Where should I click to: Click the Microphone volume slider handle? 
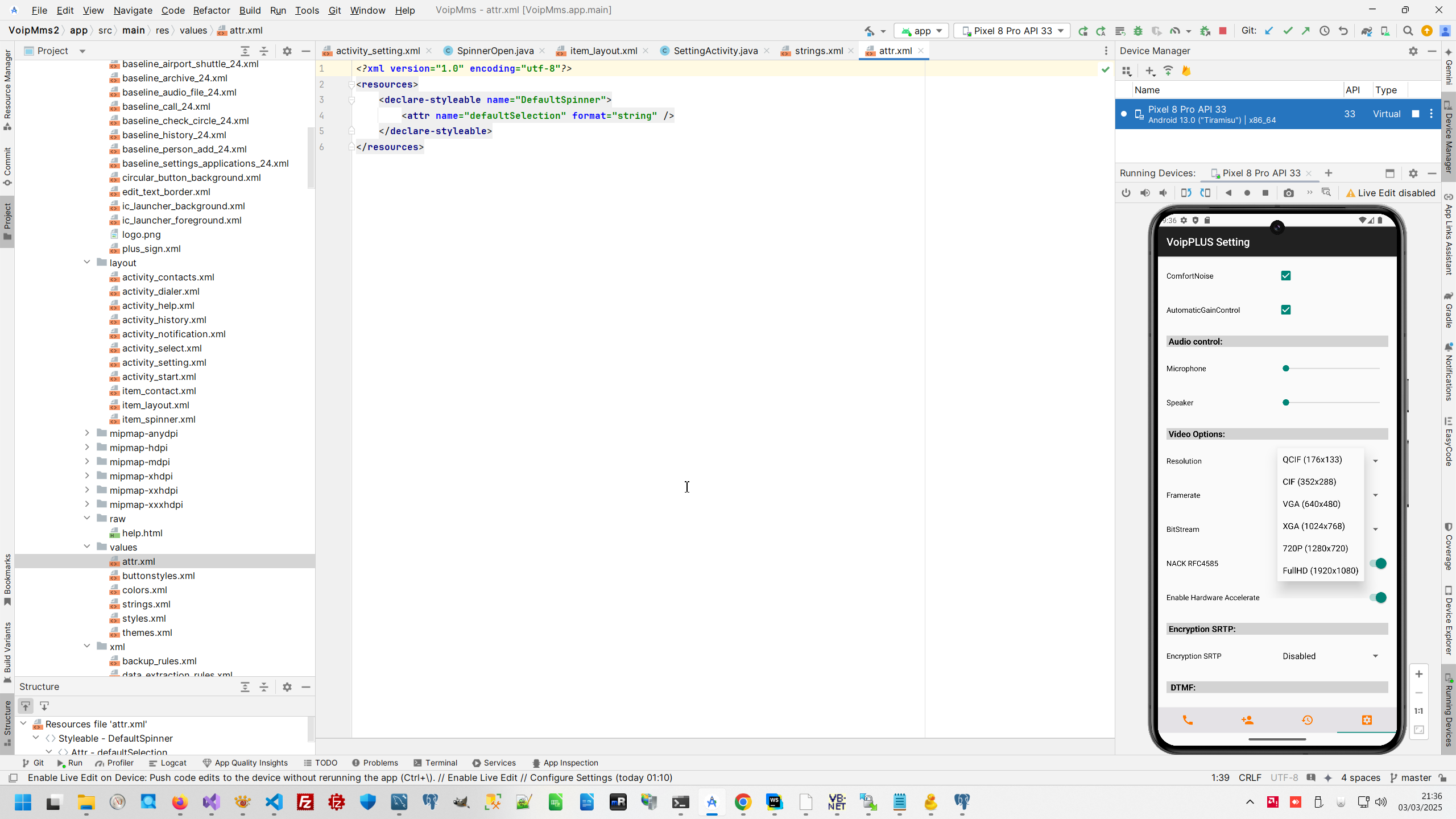coord(1286,369)
